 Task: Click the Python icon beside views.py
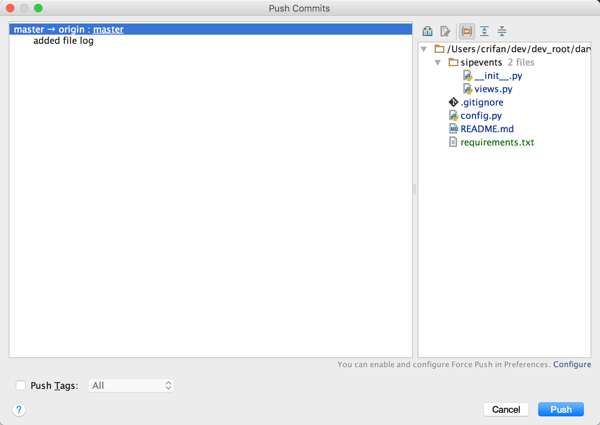click(x=468, y=89)
